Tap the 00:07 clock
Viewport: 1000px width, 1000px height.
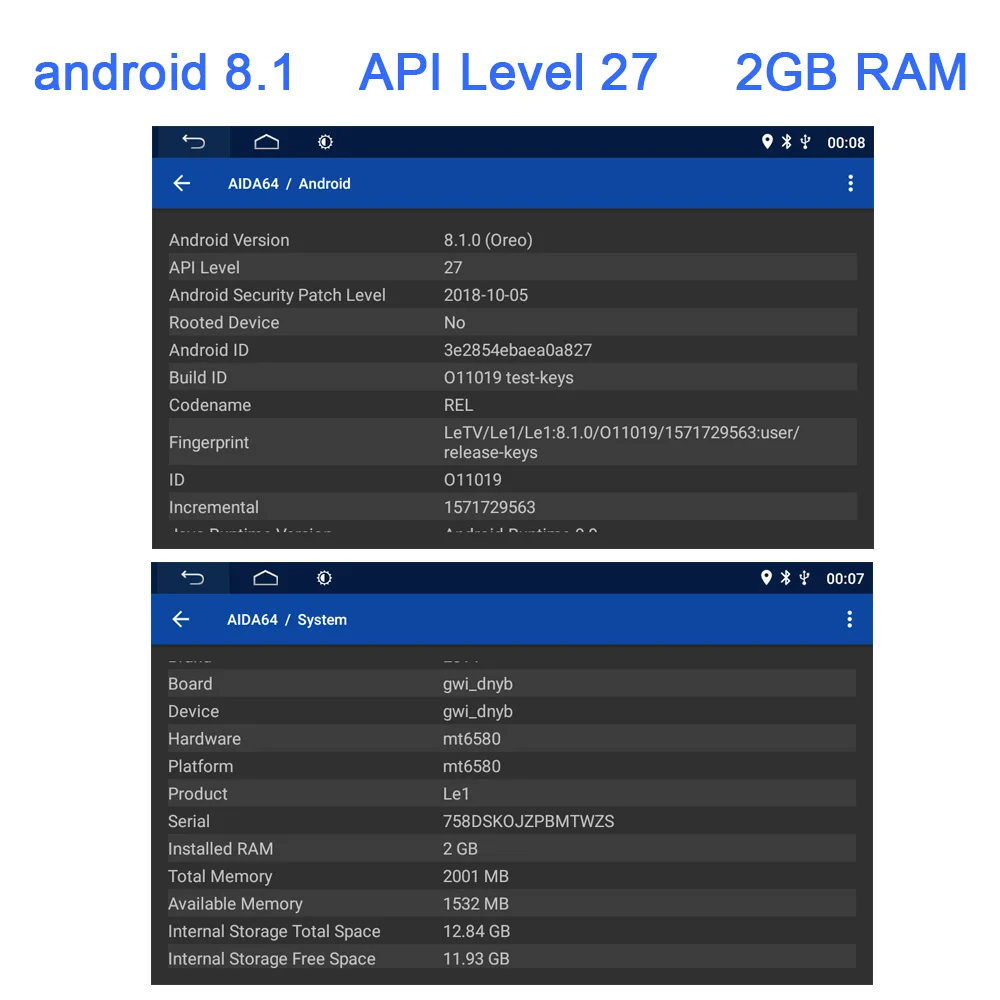coord(845,579)
